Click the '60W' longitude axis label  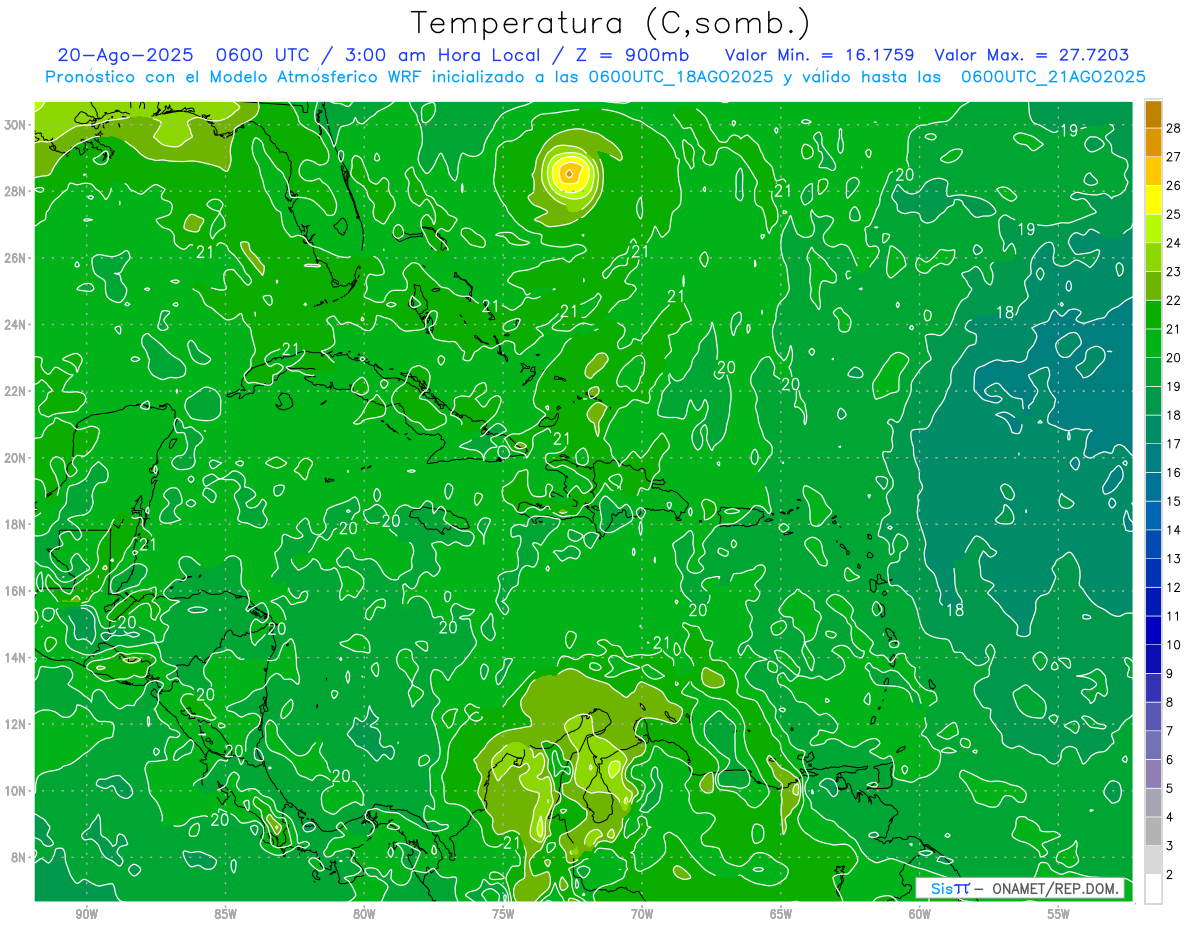(x=920, y=914)
